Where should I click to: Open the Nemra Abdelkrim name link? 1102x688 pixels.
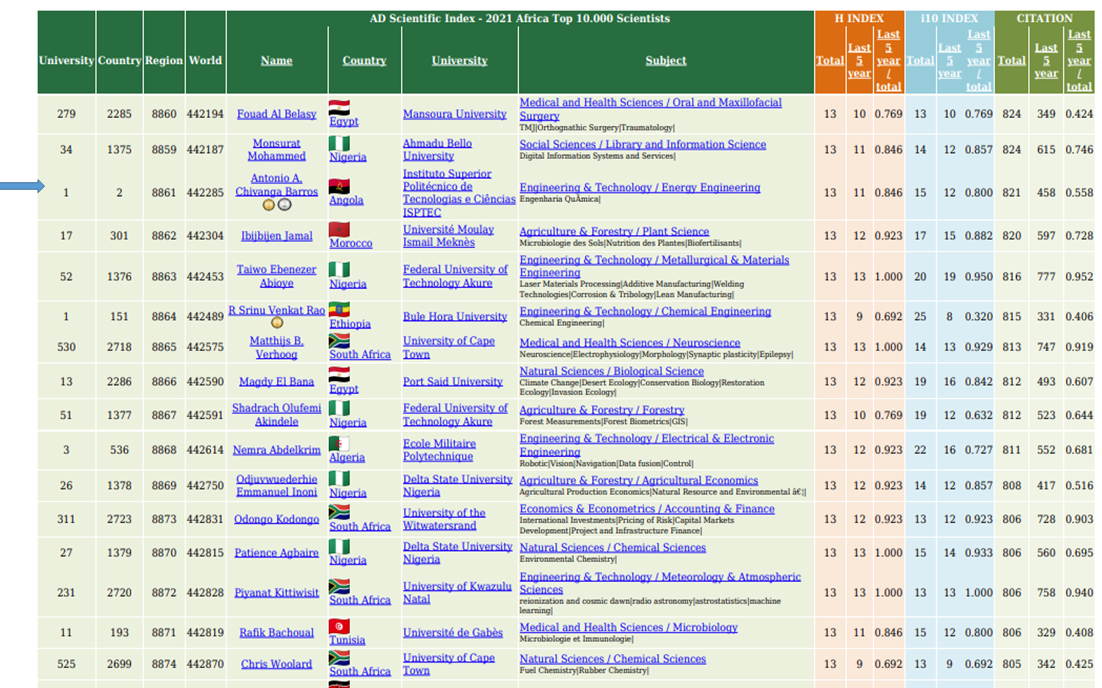pos(277,450)
